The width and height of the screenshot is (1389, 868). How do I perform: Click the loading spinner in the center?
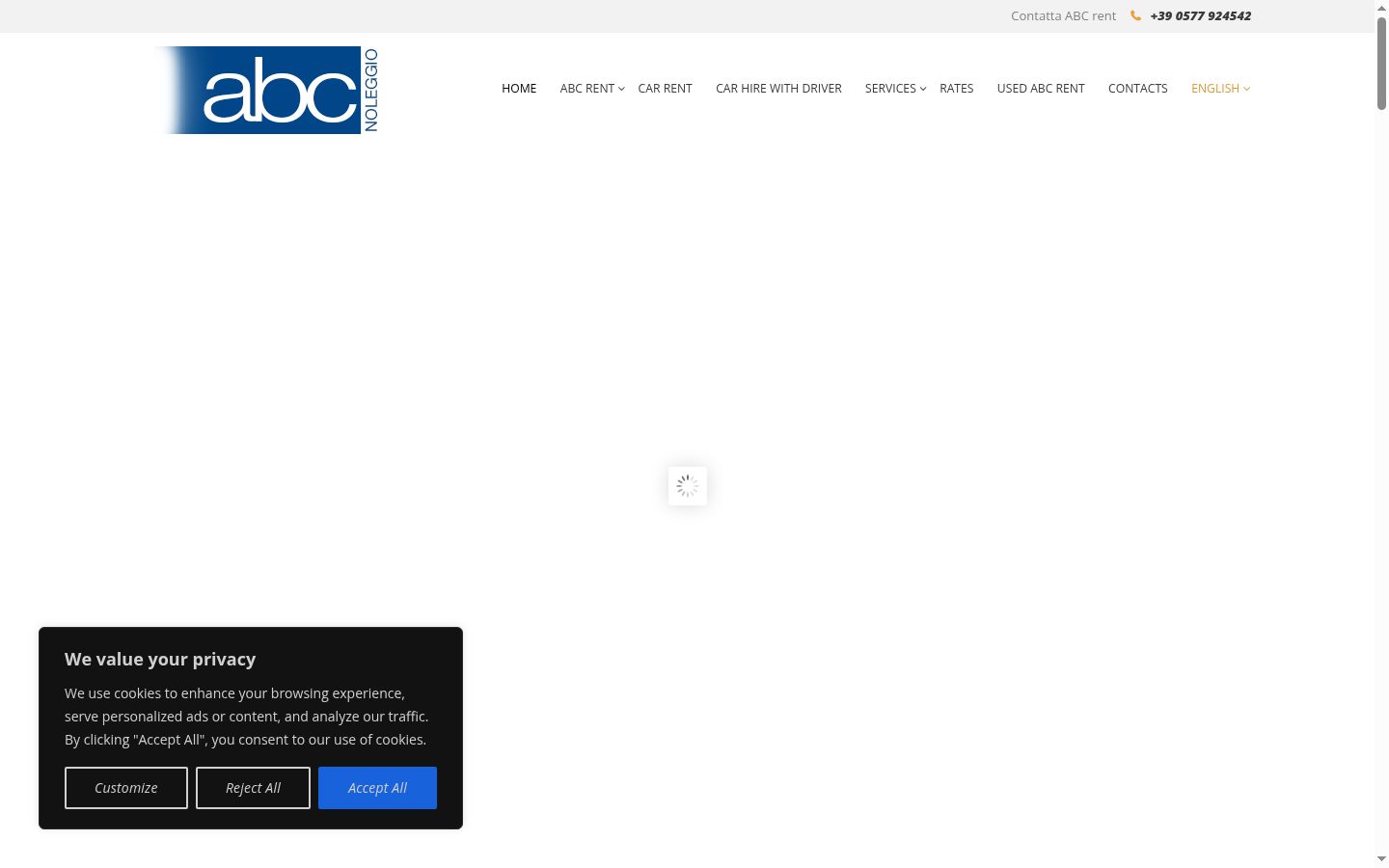click(688, 486)
